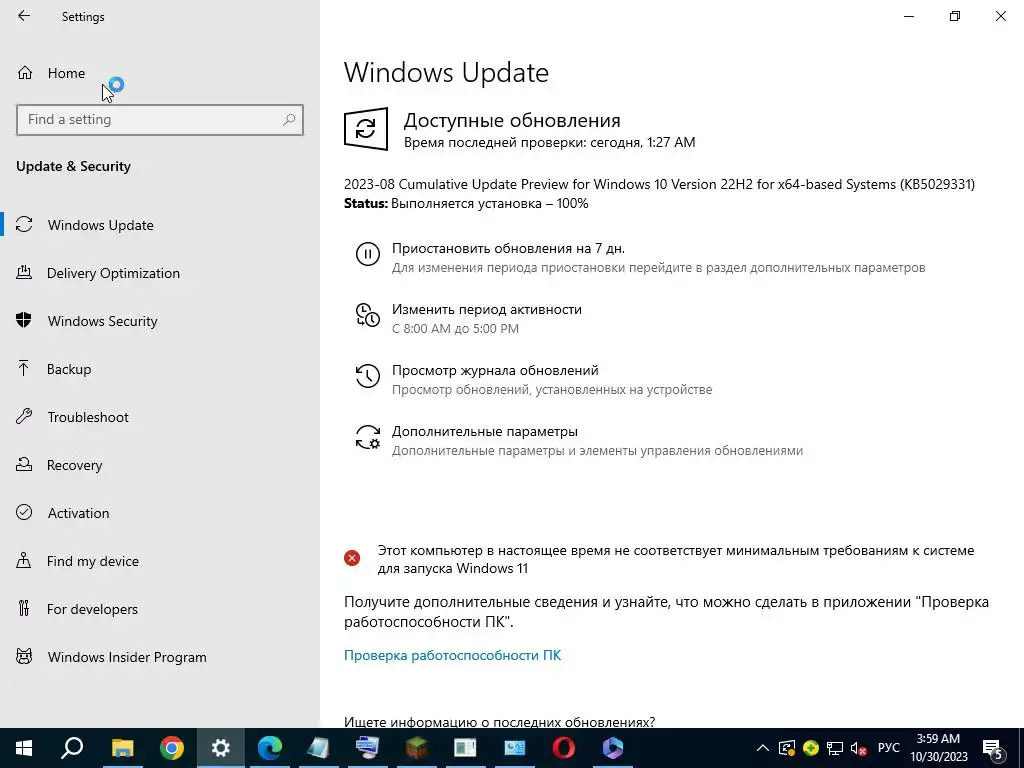This screenshot has height=768, width=1024.
Task: Click the red X Windows 11 requirement icon
Action: pos(352,558)
